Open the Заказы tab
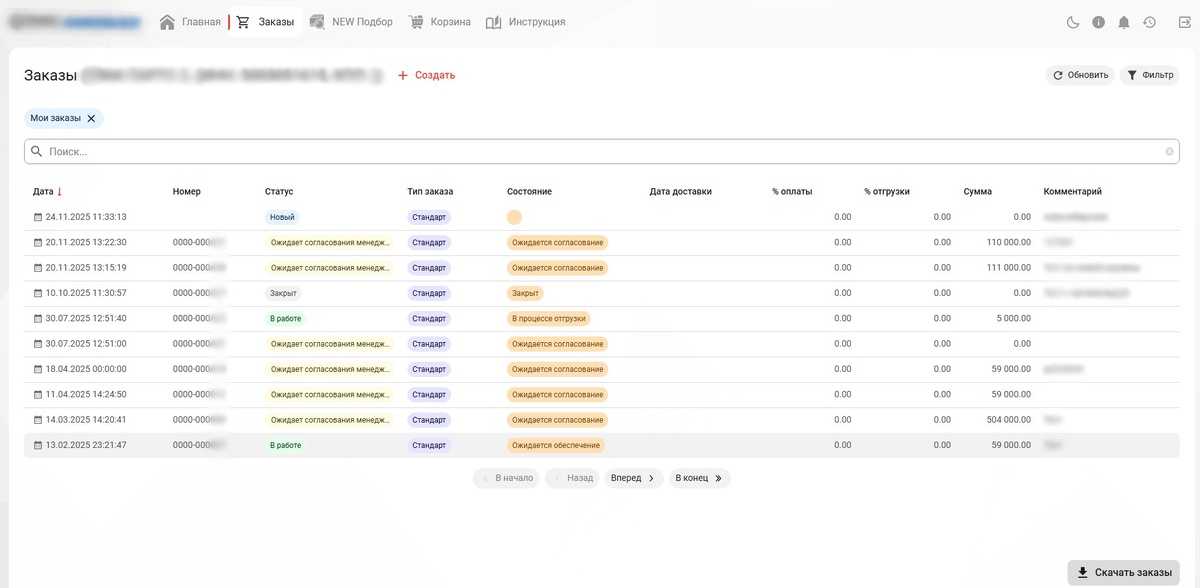The width and height of the screenshot is (1200, 588). coord(266,22)
